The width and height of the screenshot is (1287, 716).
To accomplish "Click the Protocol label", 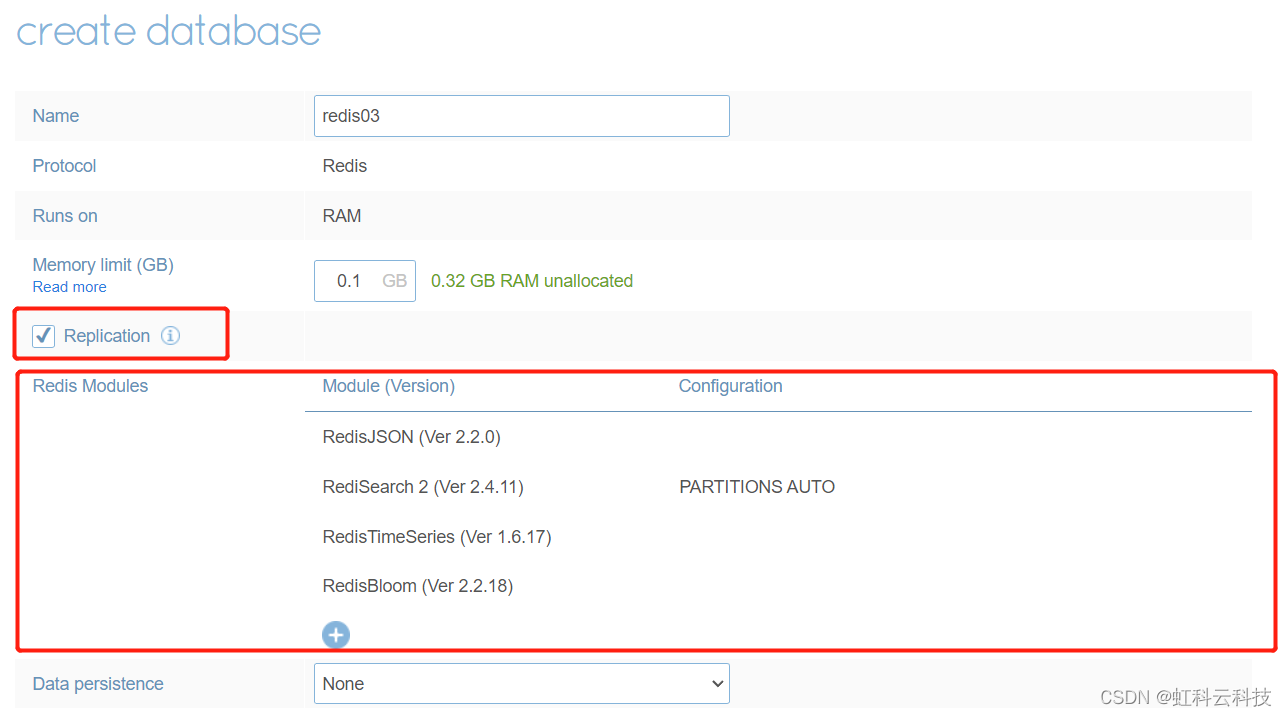I will 64,166.
